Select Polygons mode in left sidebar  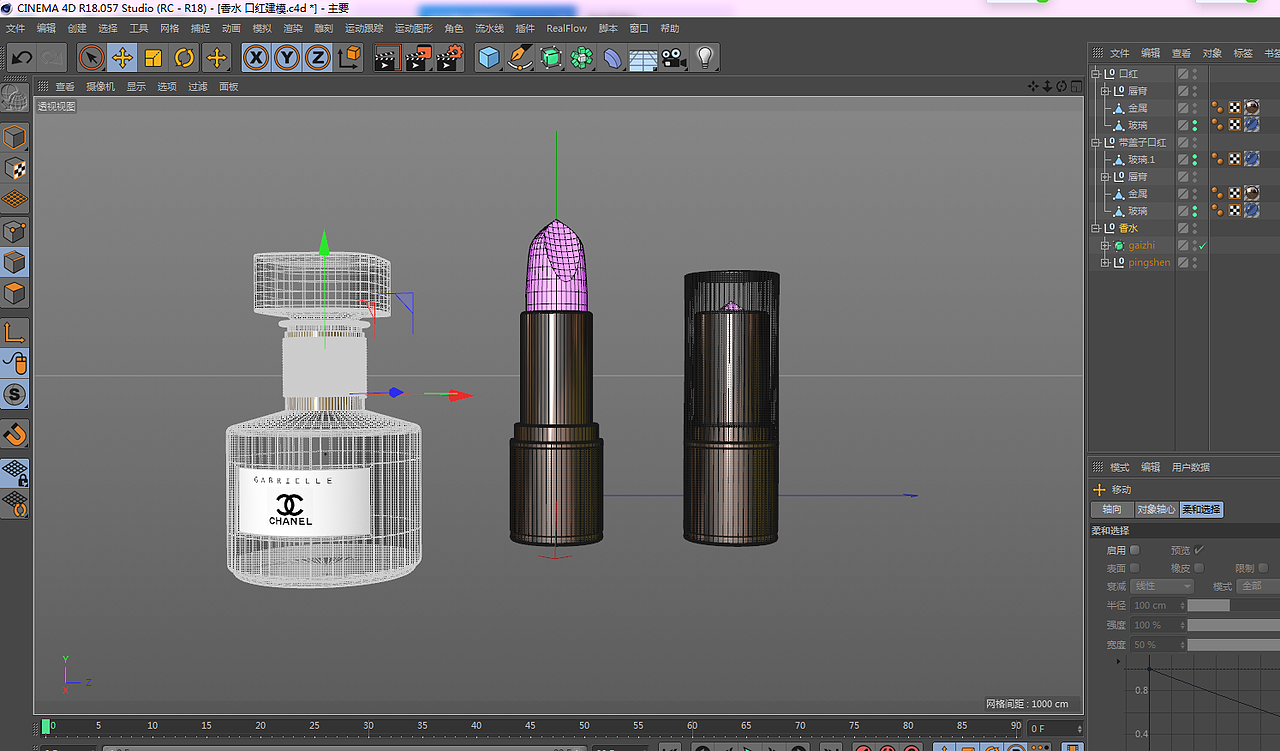[x=15, y=293]
